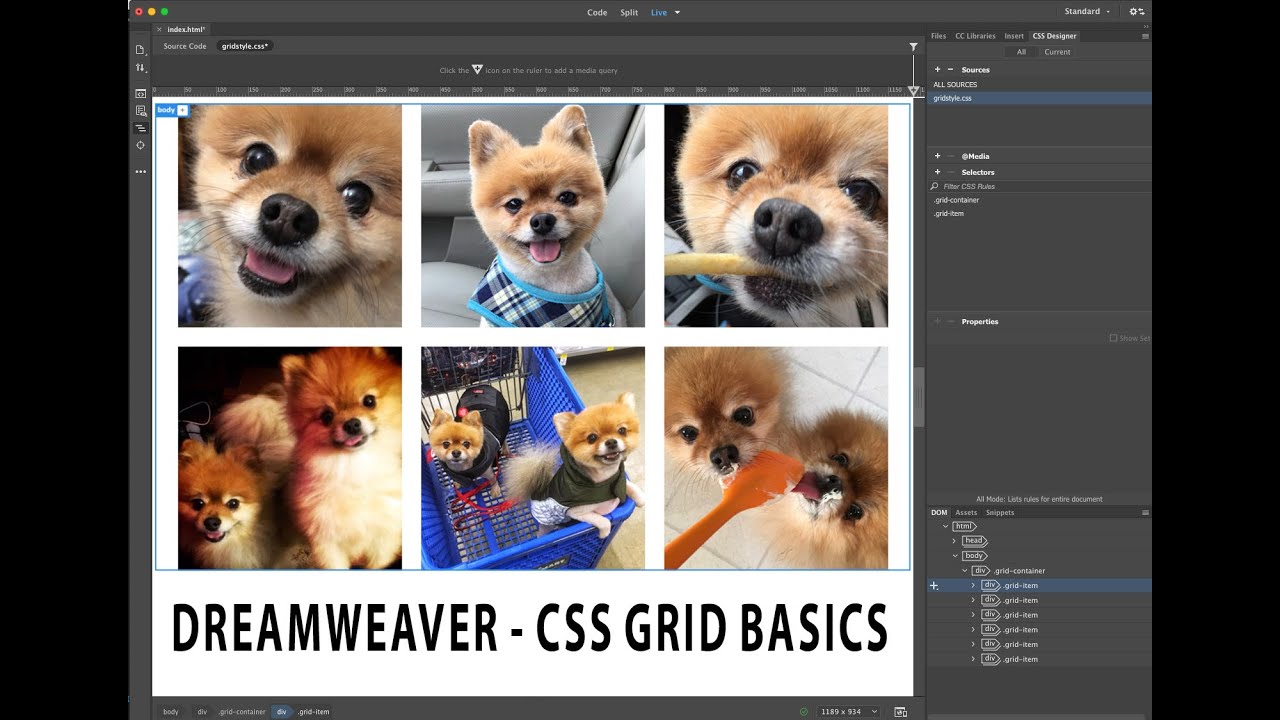Open the Live view dropdown arrow

[x=677, y=12]
